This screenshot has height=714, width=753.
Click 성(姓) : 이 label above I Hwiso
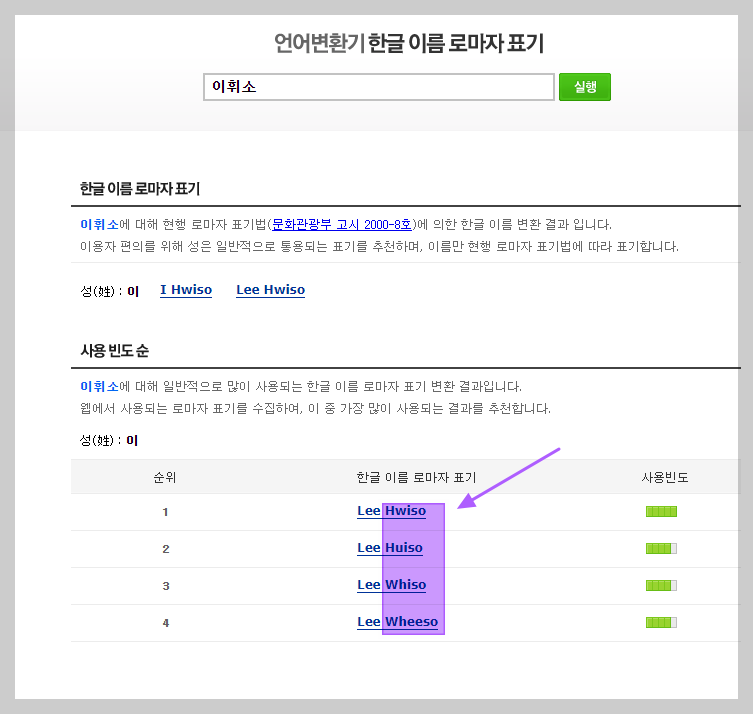109,291
